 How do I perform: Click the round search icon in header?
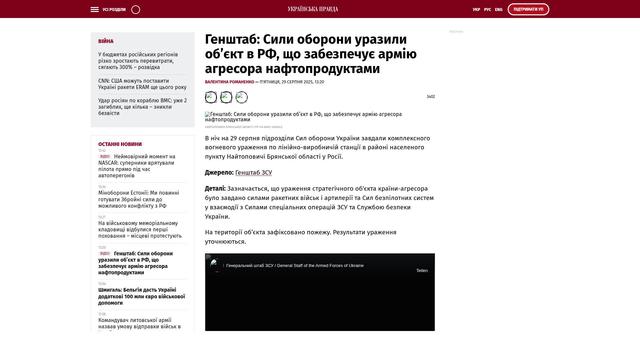(136, 9)
